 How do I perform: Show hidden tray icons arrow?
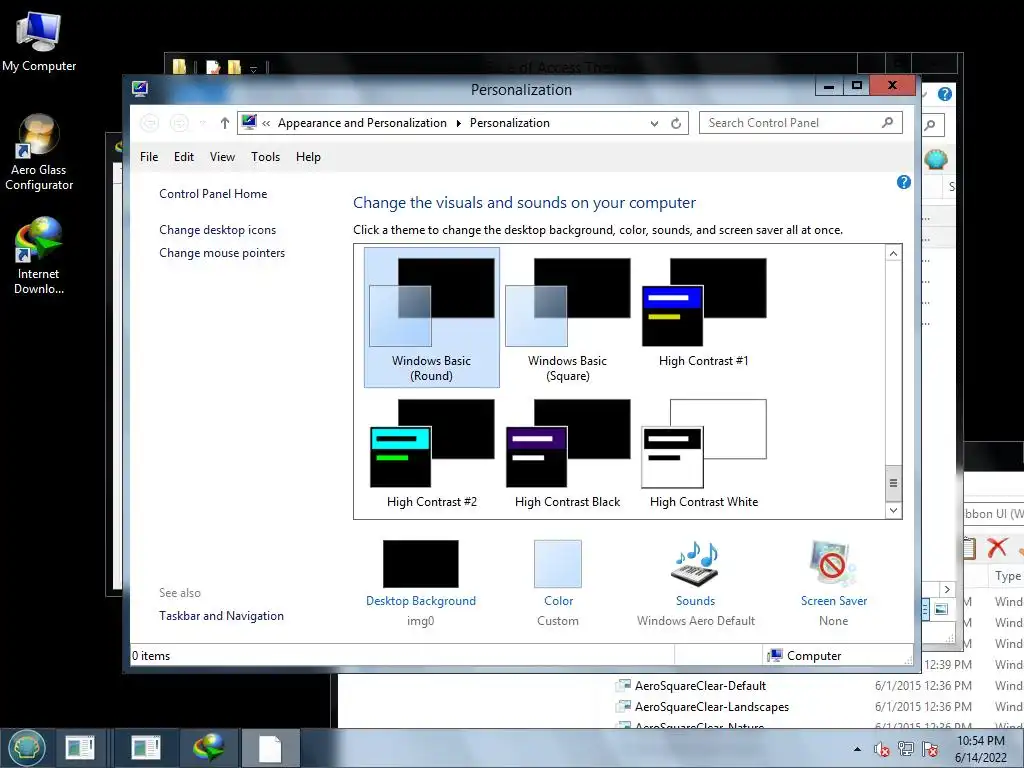click(x=857, y=749)
